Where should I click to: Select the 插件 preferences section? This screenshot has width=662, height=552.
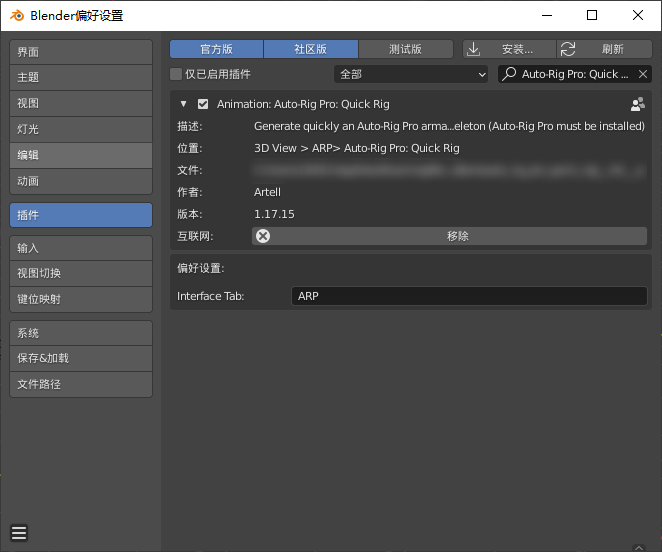point(81,215)
